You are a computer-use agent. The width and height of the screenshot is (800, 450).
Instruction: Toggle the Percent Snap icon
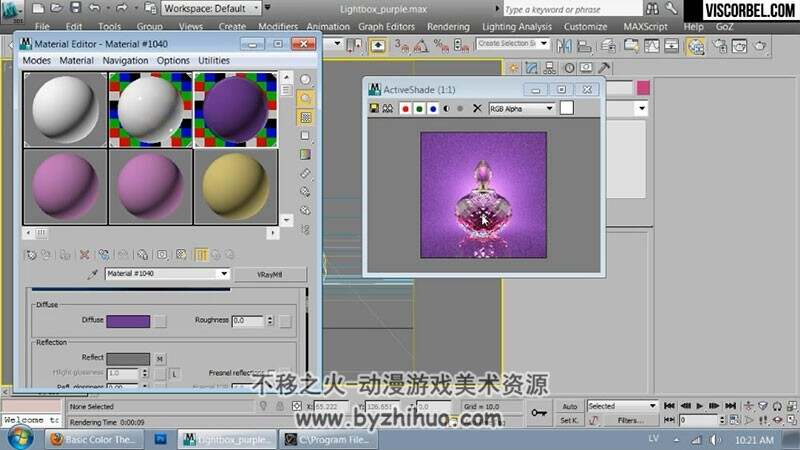(440, 46)
